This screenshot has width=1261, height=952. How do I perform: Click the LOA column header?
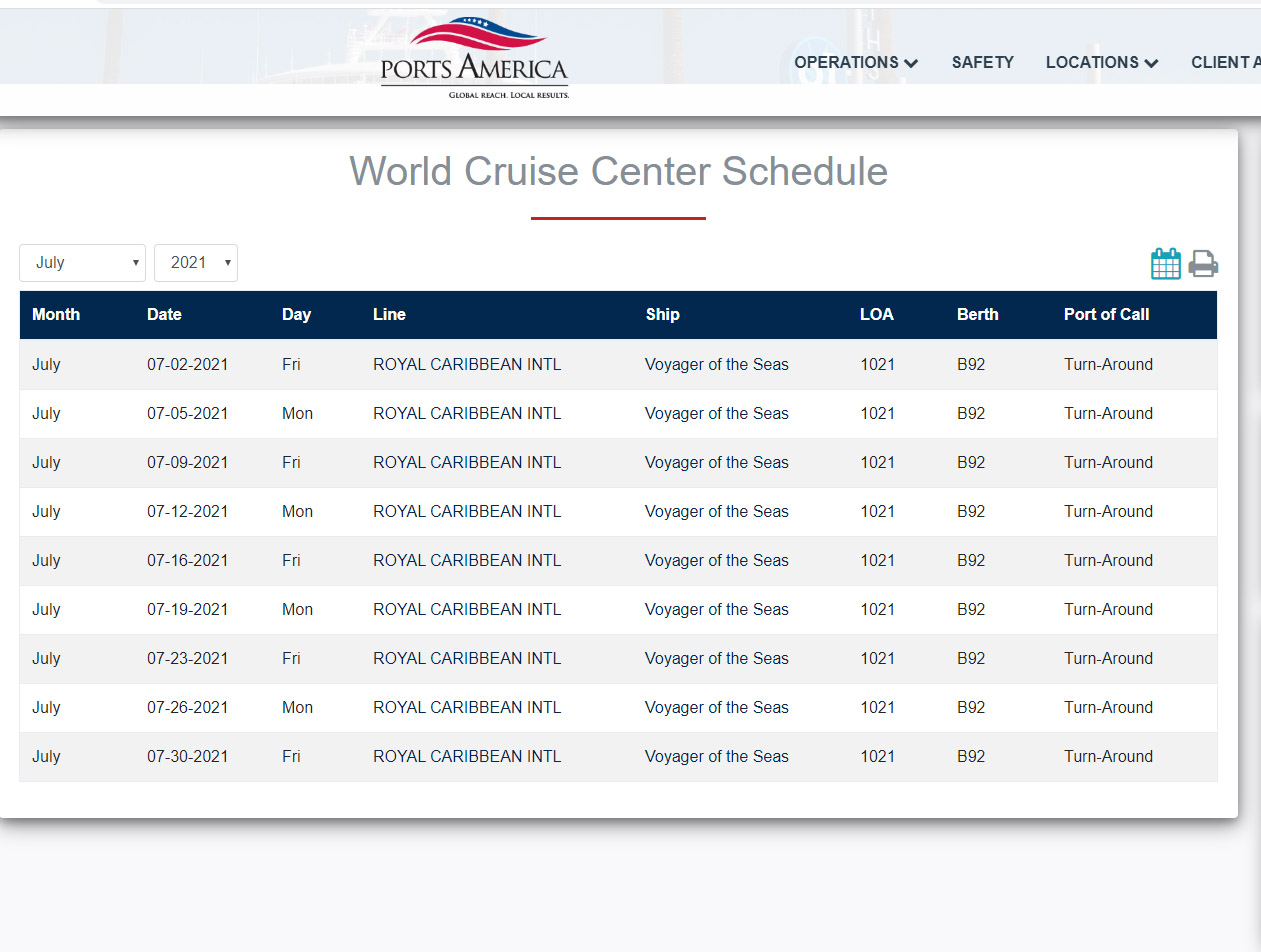pos(877,314)
